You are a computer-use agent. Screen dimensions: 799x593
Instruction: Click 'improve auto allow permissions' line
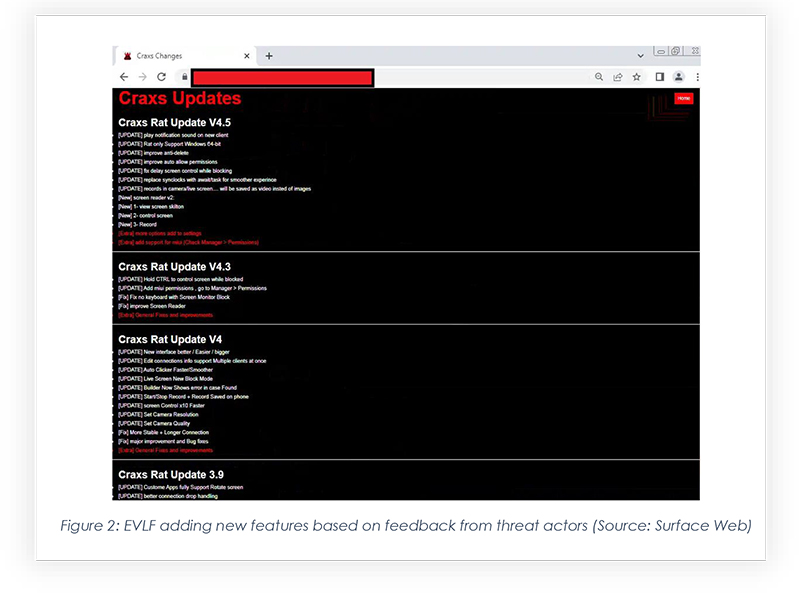168,162
